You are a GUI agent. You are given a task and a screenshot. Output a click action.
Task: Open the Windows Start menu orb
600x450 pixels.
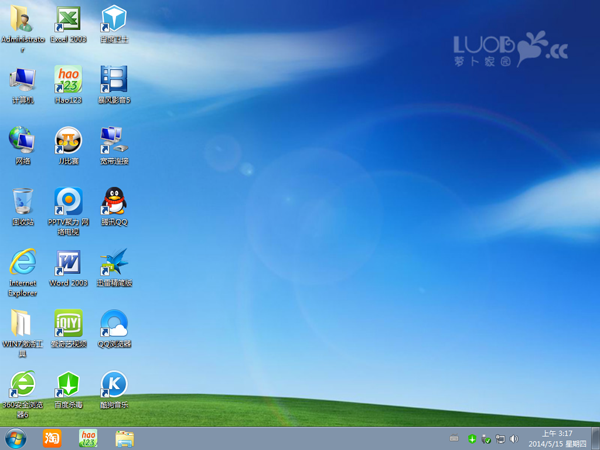(16, 439)
